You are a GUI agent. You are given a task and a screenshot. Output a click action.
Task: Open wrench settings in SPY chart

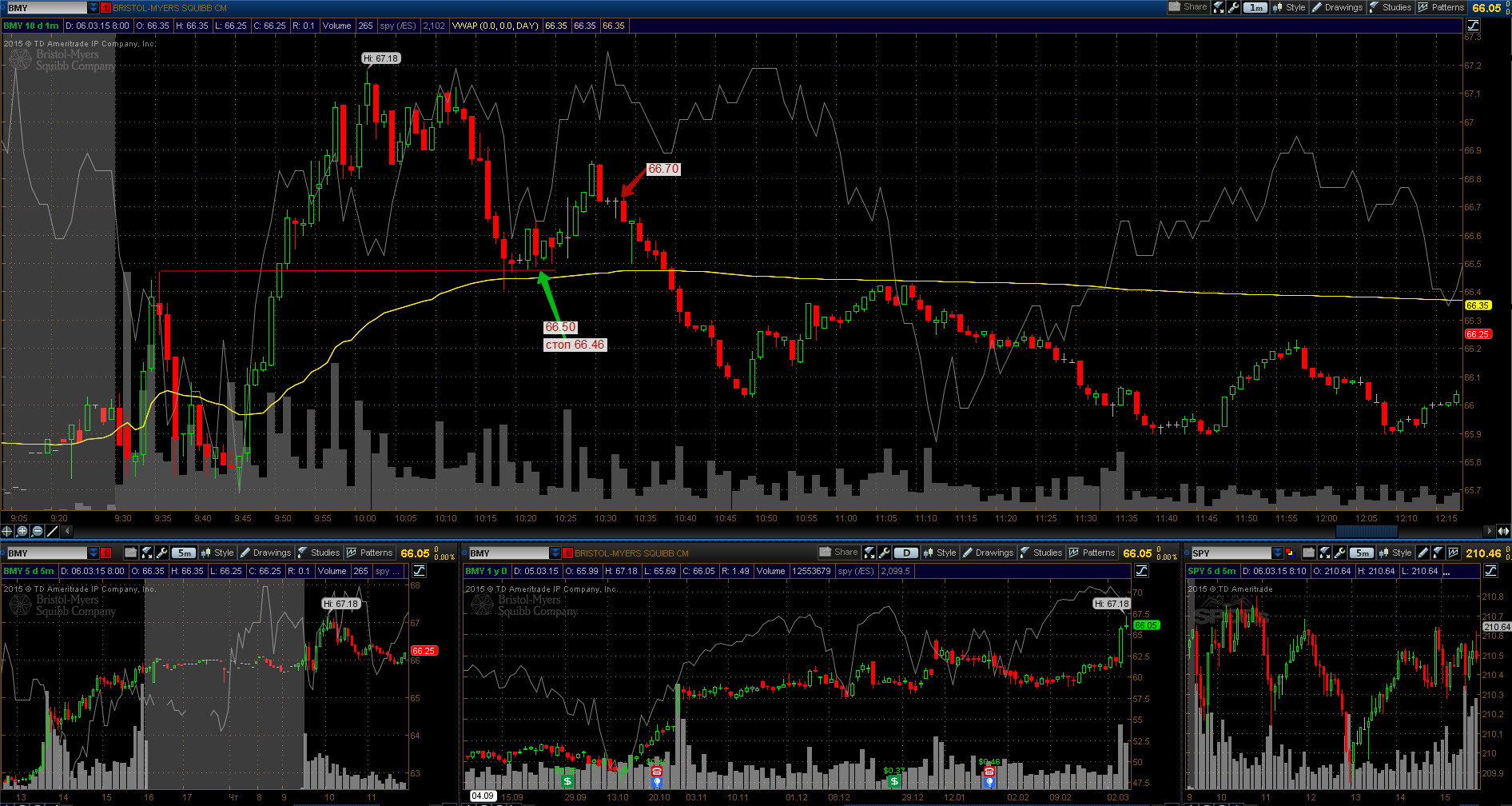point(1339,553)
